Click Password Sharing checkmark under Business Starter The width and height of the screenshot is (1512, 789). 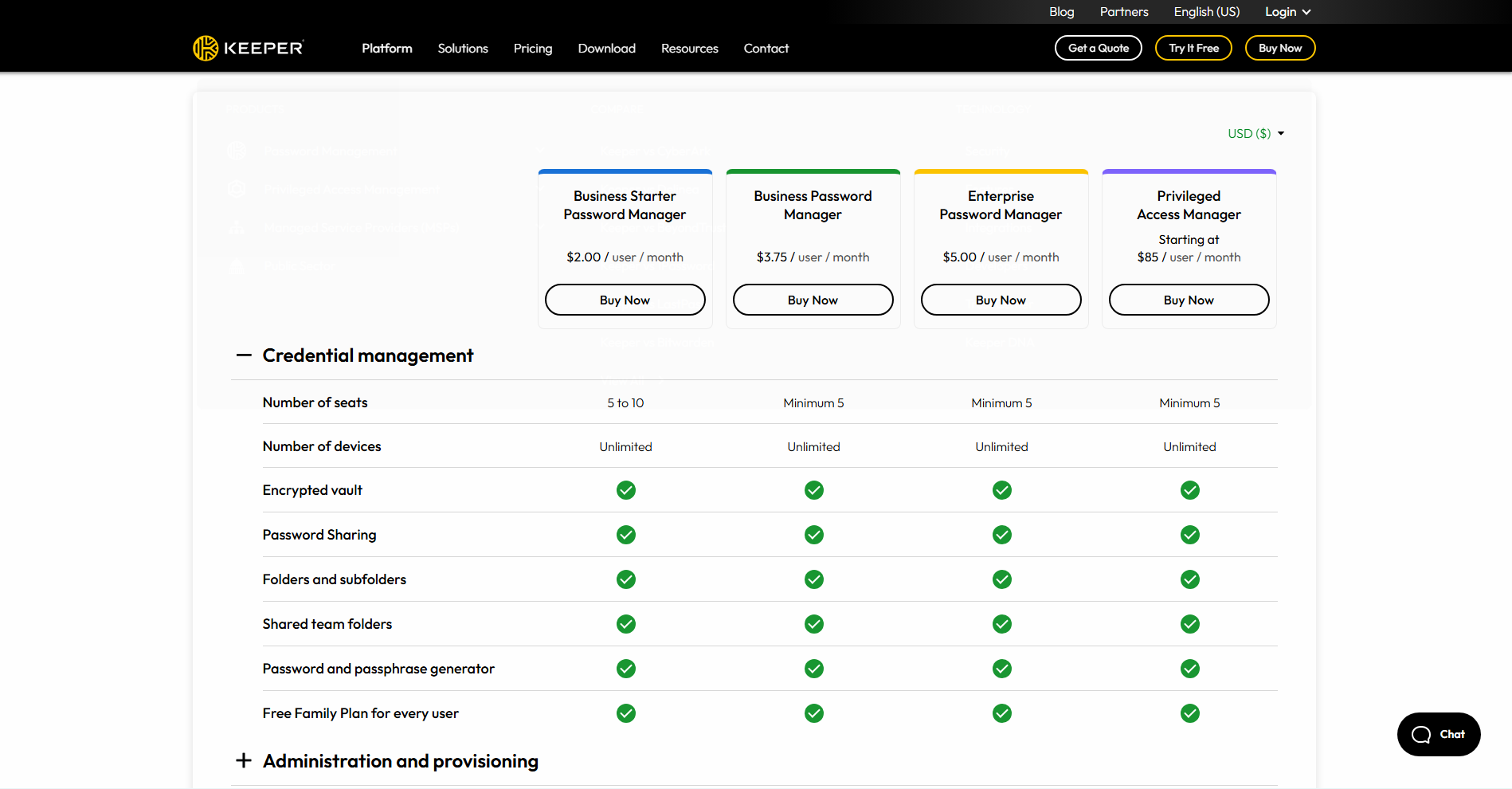click(x=626, y=535)
